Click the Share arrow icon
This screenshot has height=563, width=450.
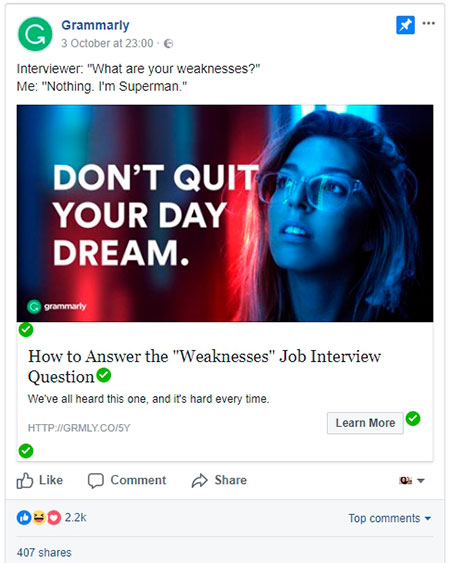pyautogui.click(x=199, y=480)
